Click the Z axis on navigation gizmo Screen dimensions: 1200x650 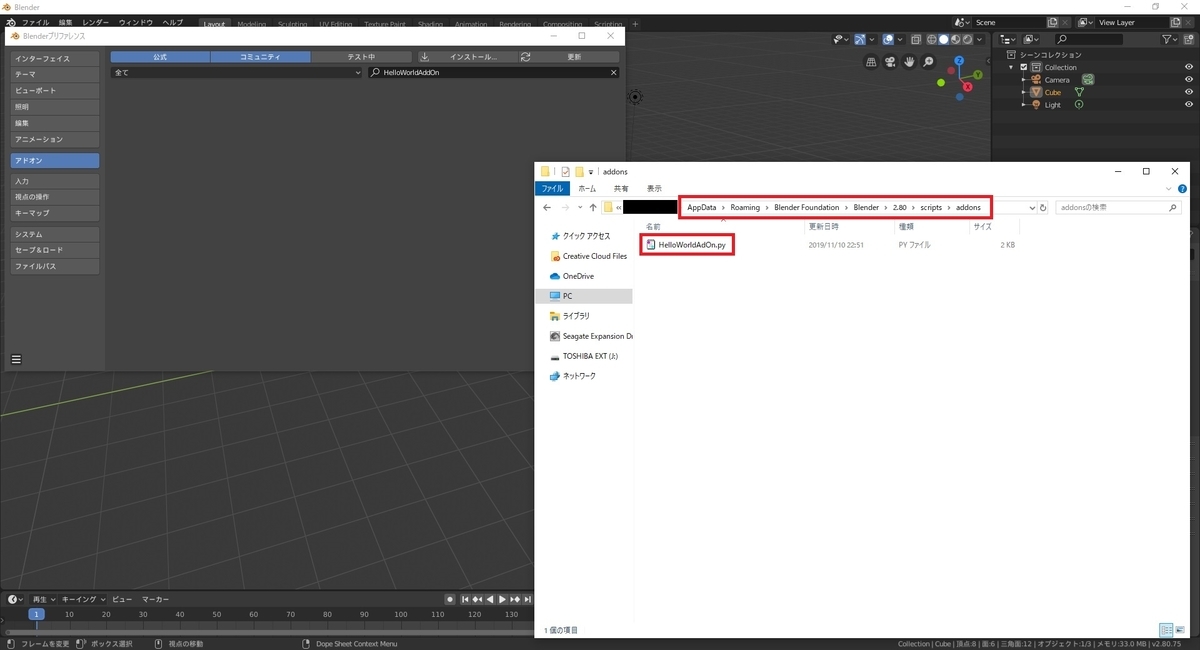pos(959,60)
